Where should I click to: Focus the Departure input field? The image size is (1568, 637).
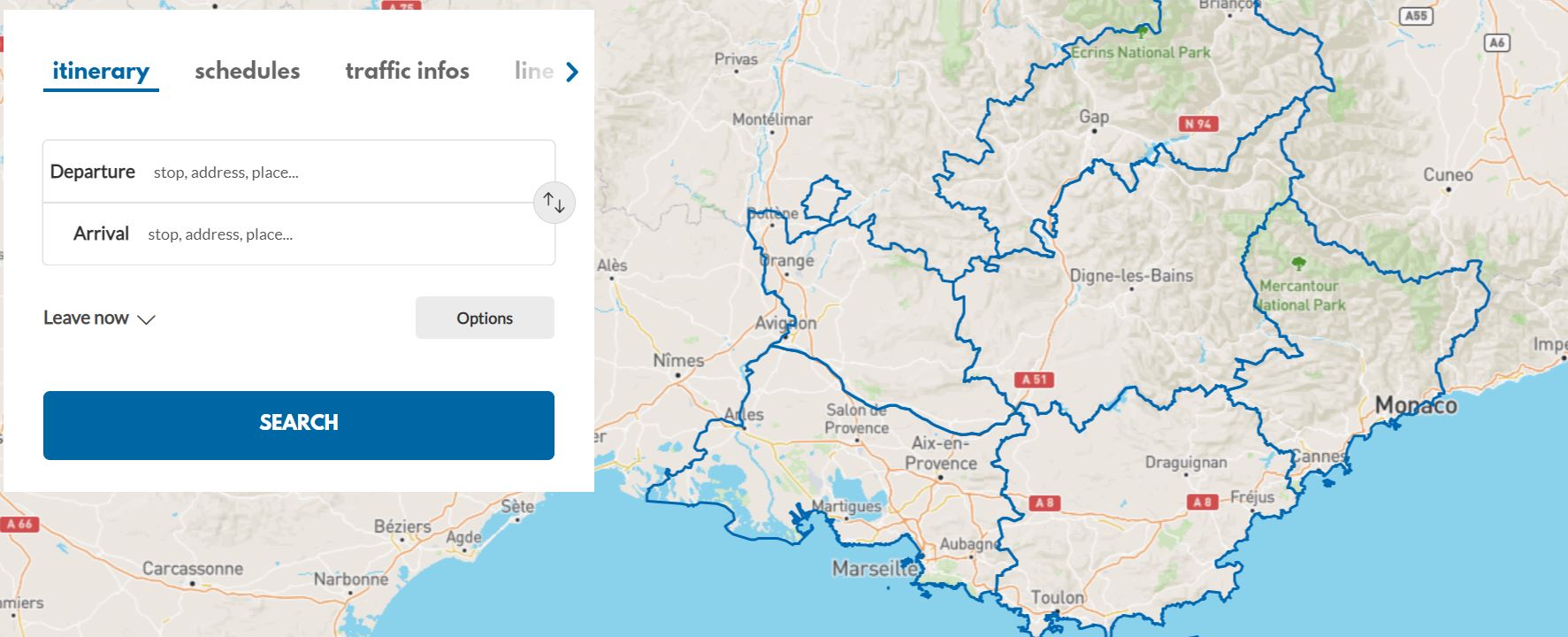[x=345, y=173]
